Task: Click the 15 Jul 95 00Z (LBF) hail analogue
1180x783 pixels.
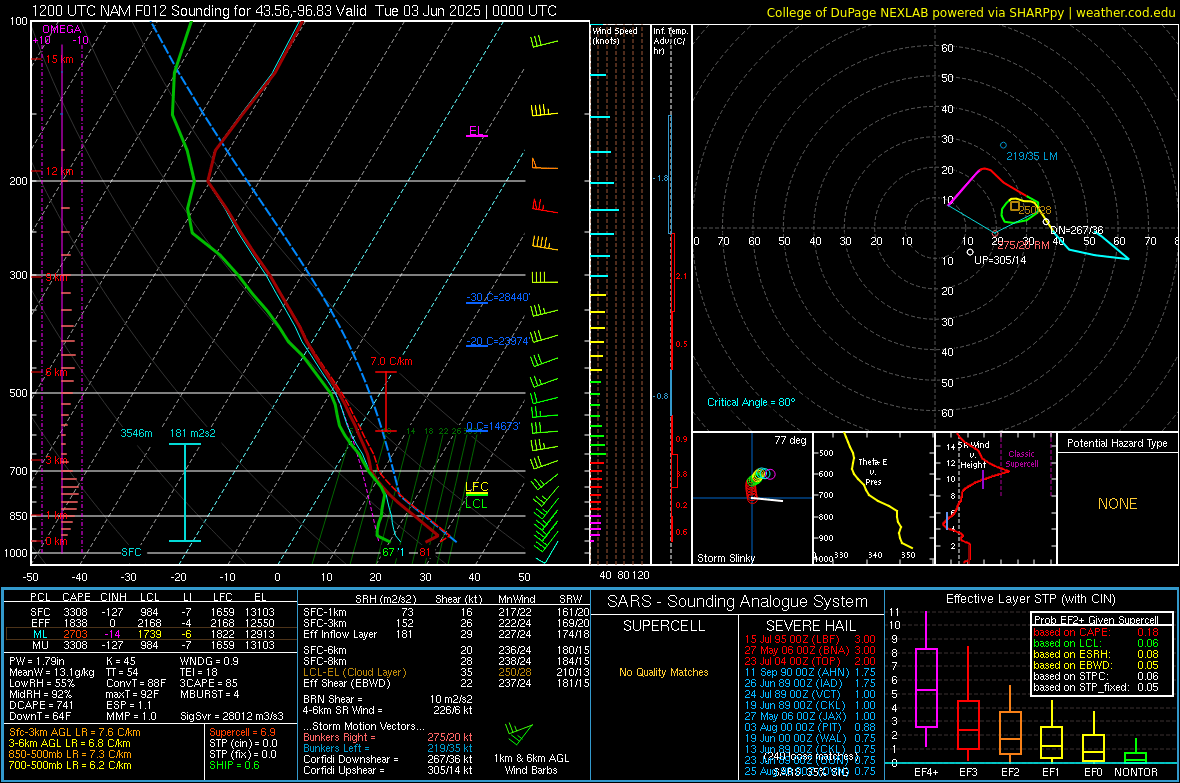Action: [810, 638]
